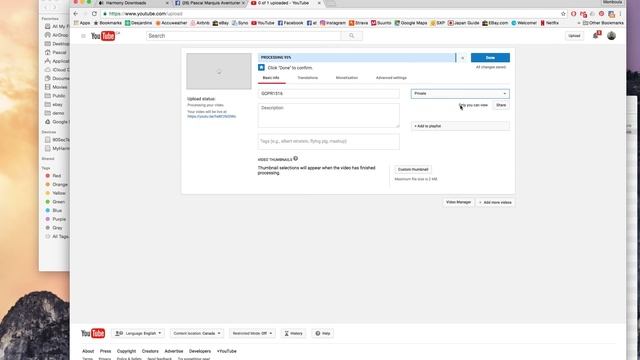The image size is (640, 360).
Task: Open the Instagram bookmark
Action: (333, 23)
